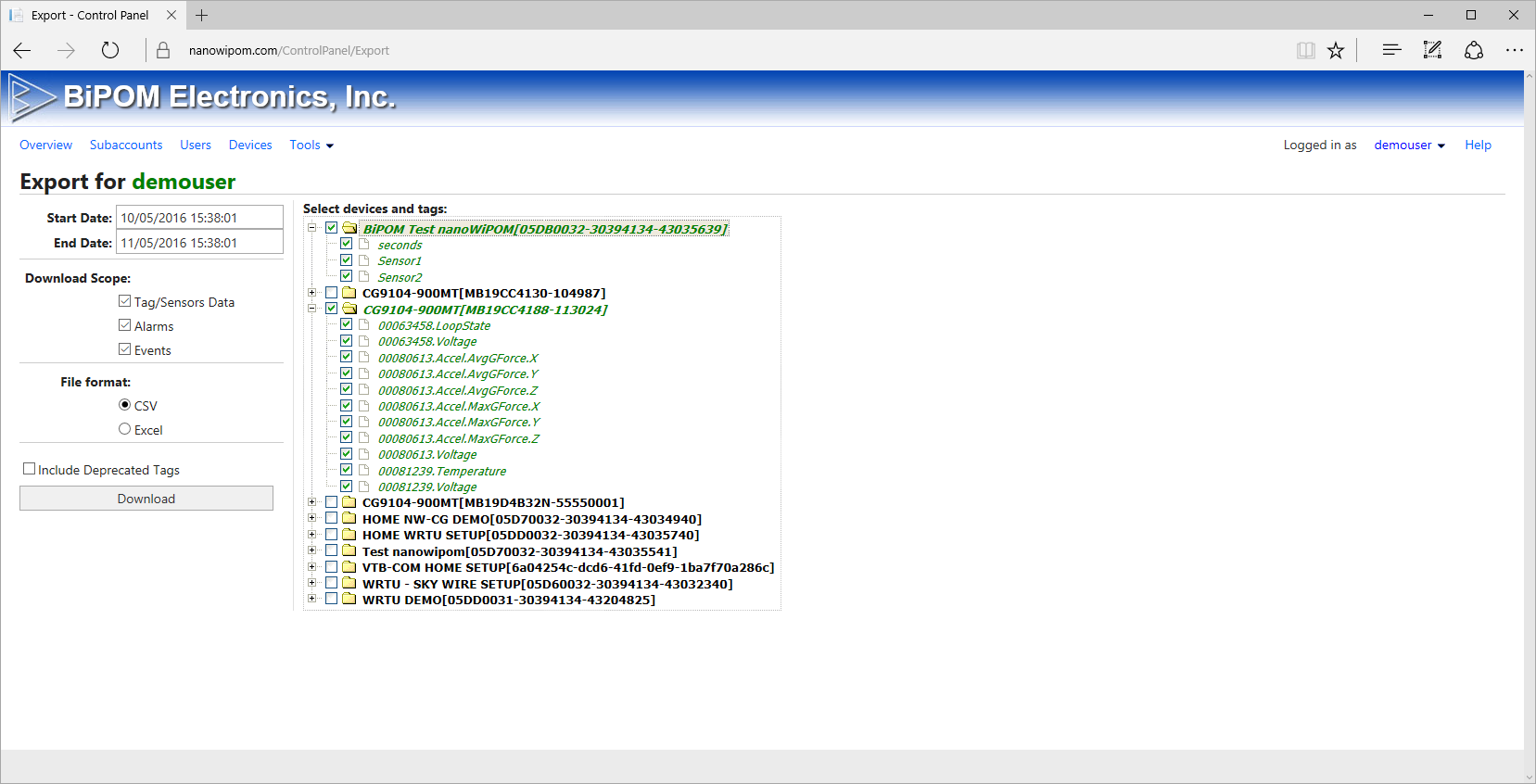The image size is (1536, 784).
Task: Reload the page with refresh icon
Action: [110, 50]
